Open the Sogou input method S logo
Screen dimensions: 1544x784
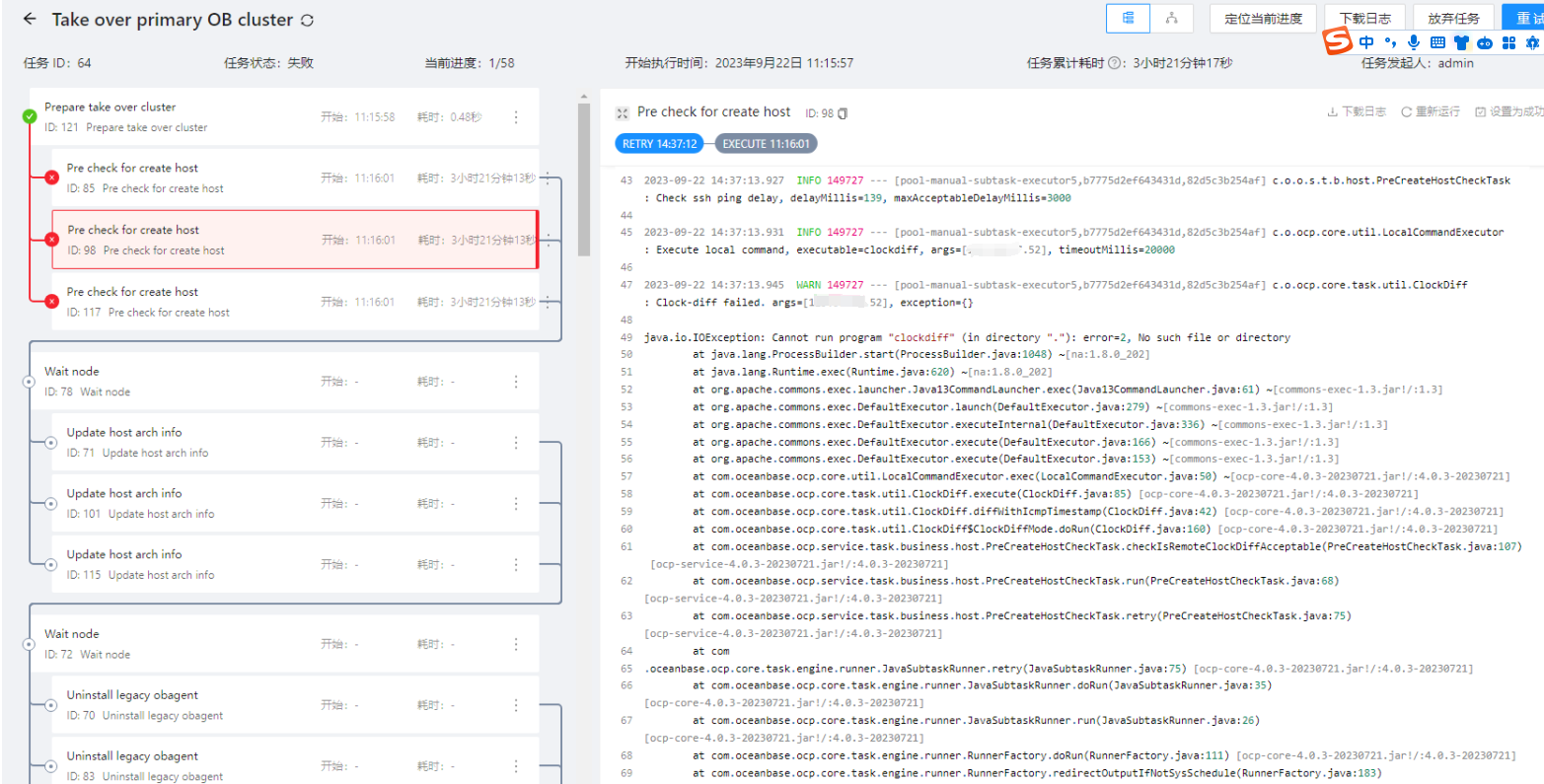1337,42
